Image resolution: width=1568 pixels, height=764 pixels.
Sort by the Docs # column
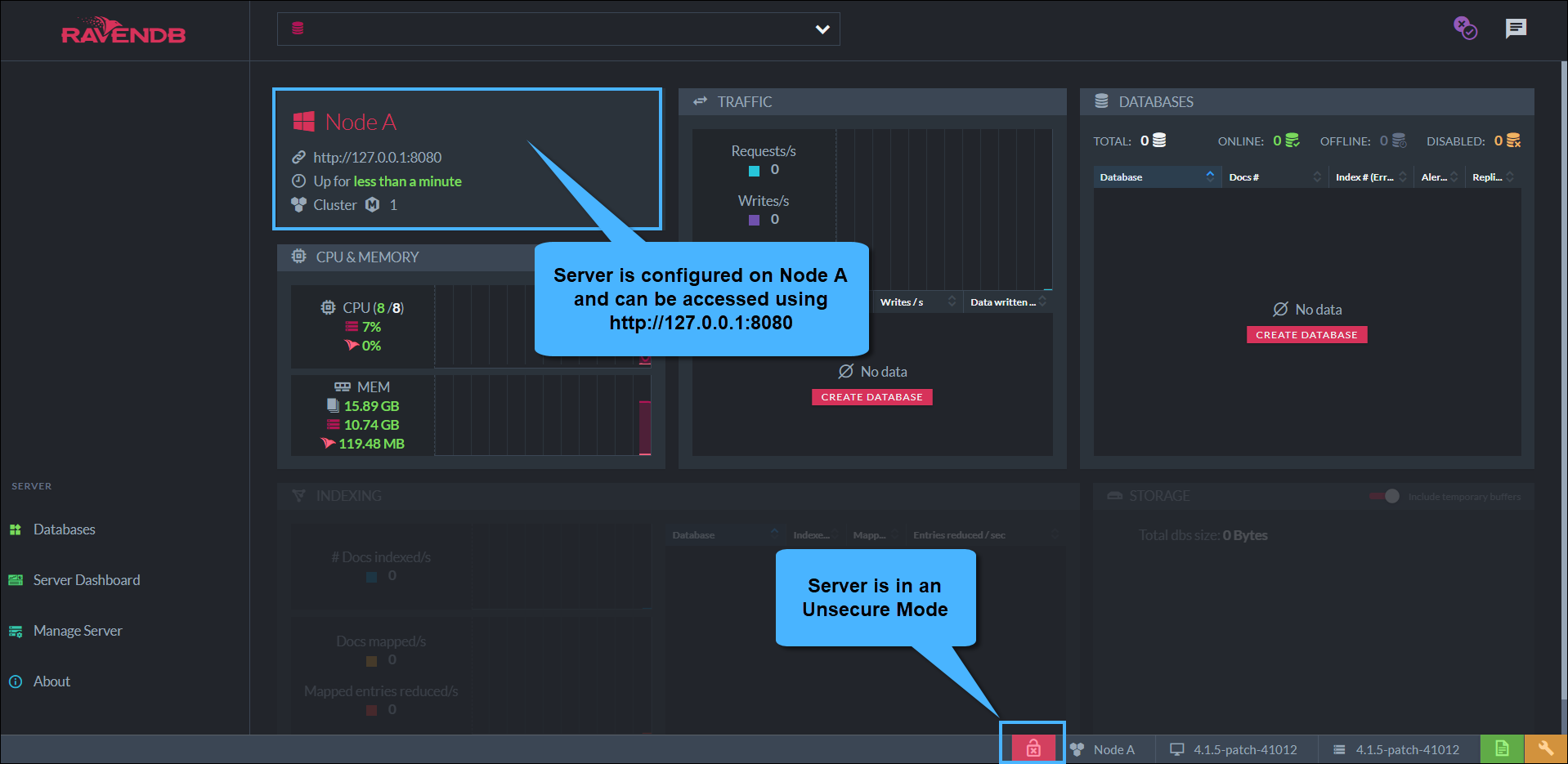pyautogui.click(x=1275, y=176)
